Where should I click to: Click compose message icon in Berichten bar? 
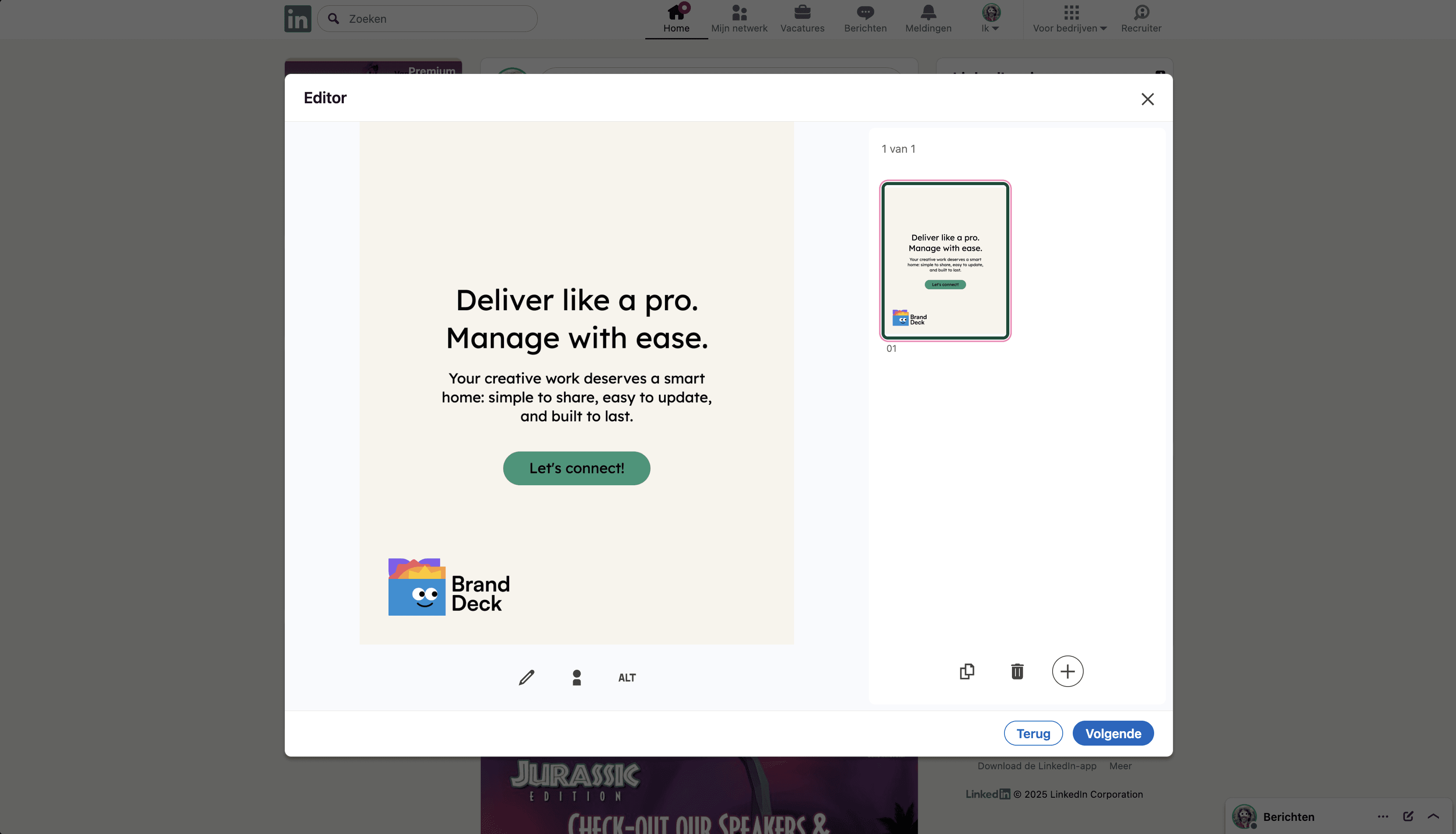coord(1408,816)
